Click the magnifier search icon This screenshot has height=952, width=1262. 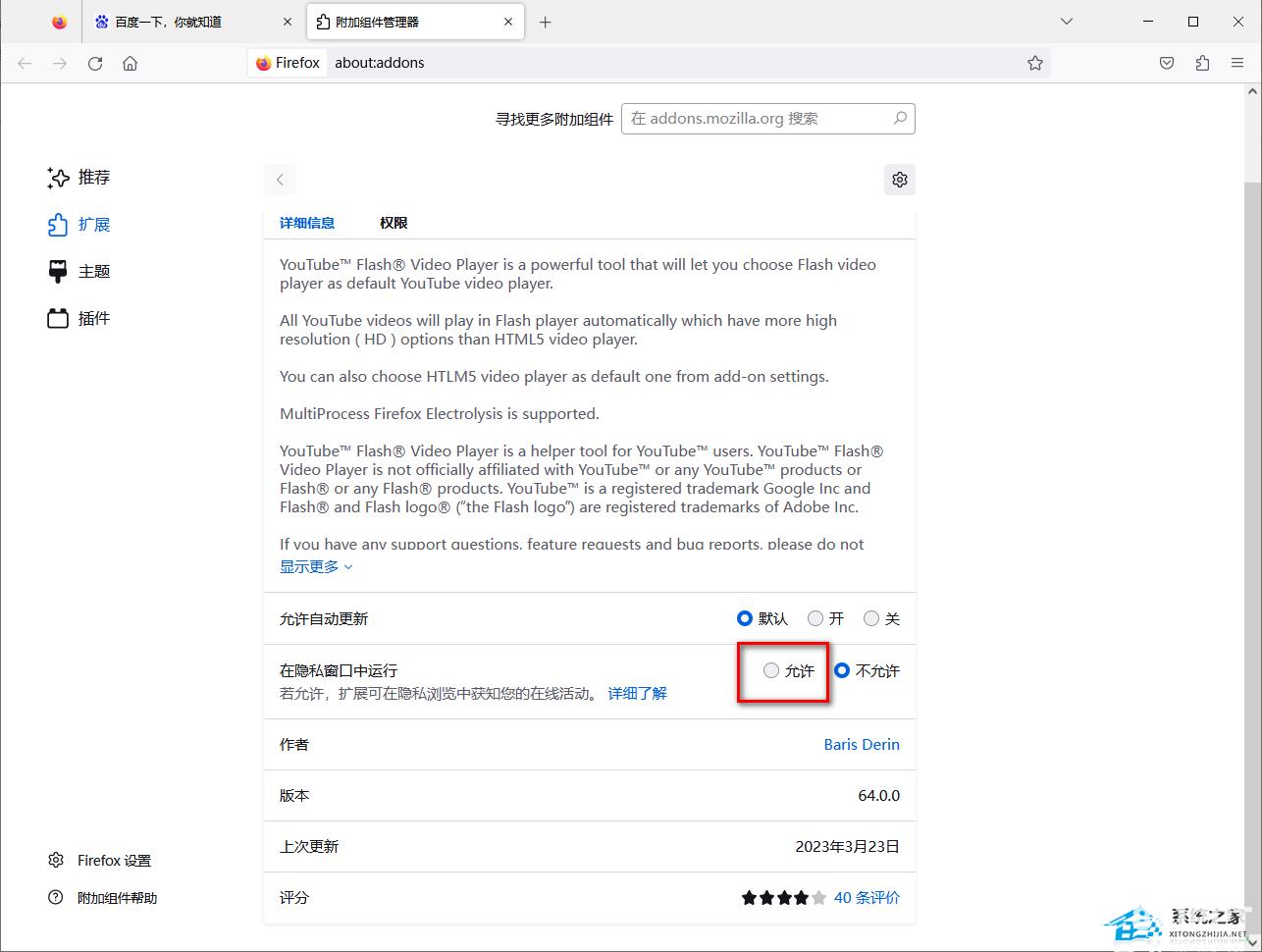click(900, 118)
